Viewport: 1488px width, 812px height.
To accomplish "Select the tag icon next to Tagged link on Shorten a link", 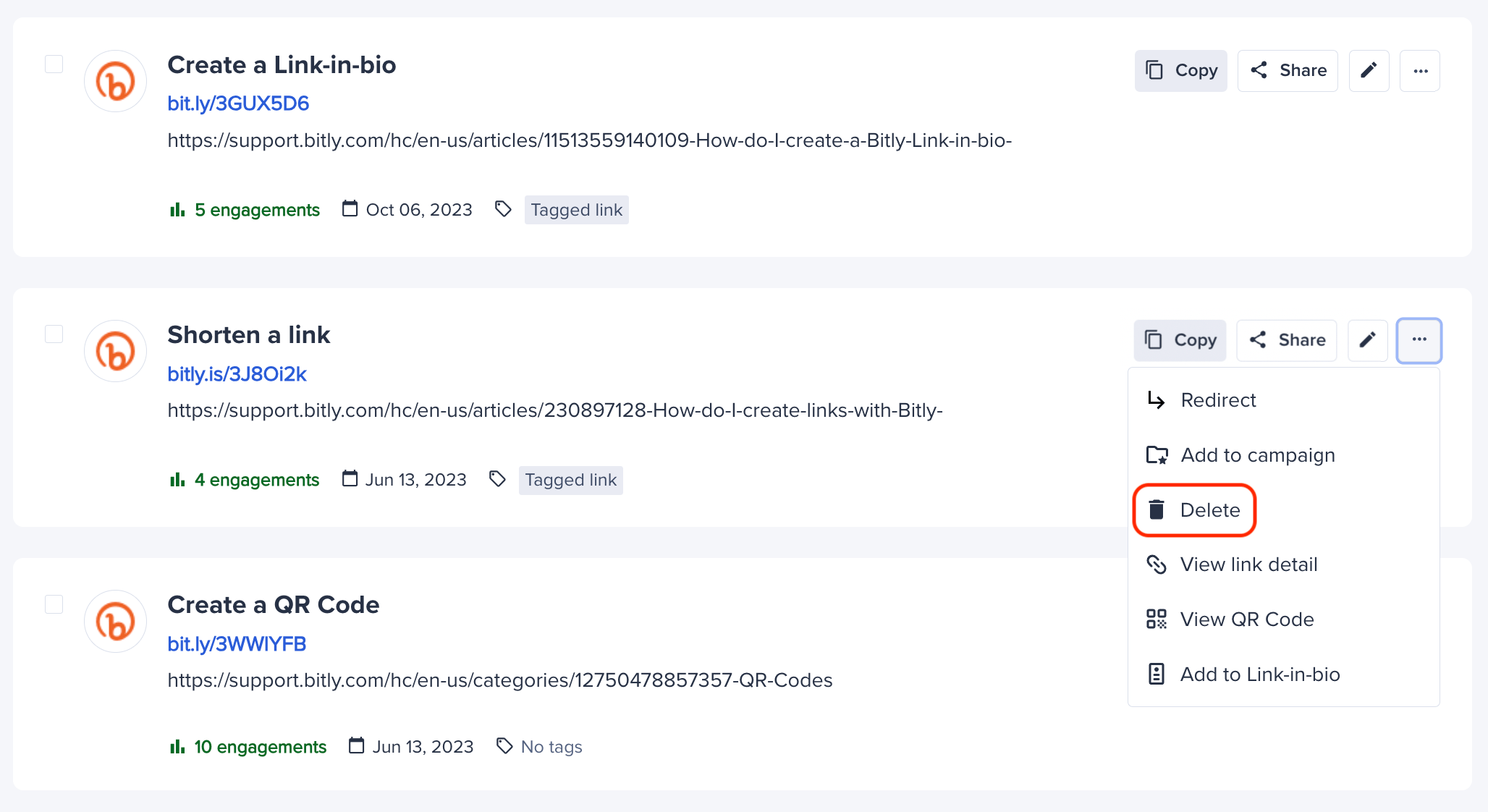I will pos(497,478).
